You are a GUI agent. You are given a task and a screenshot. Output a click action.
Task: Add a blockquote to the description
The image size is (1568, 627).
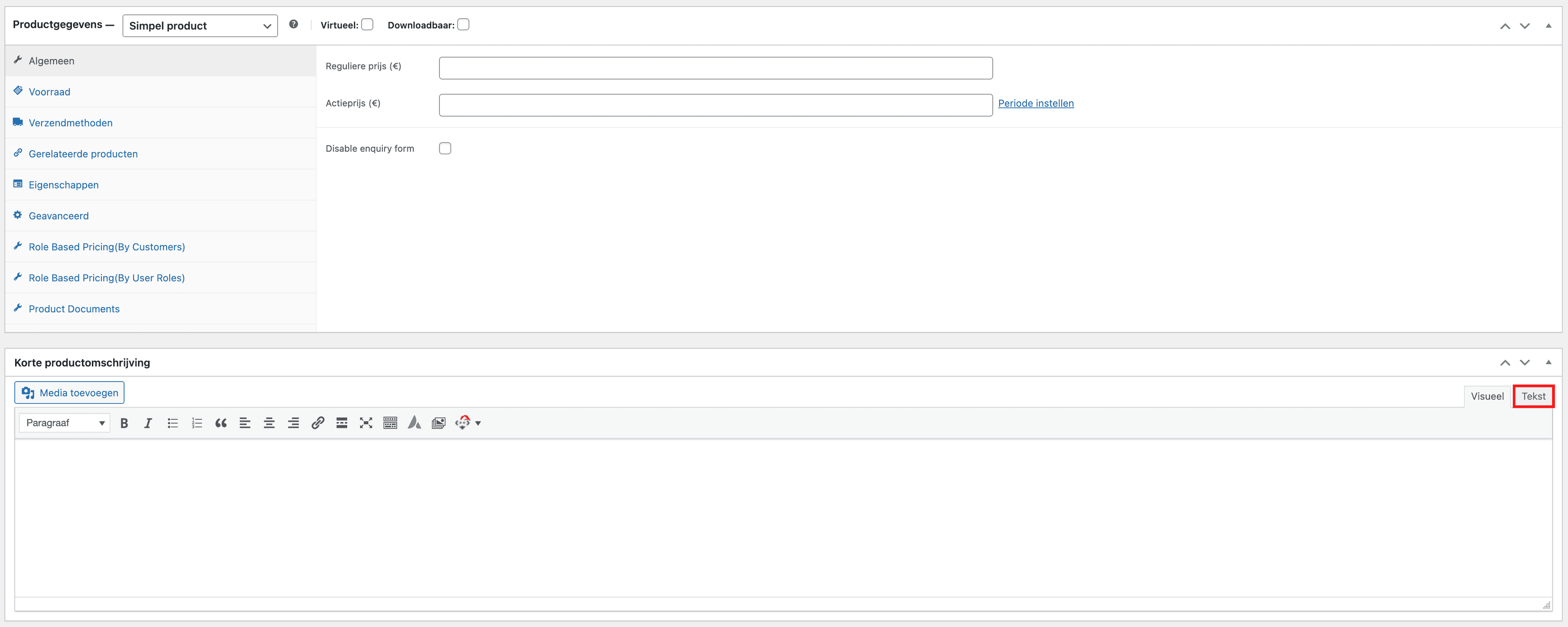tap(221, 423)
